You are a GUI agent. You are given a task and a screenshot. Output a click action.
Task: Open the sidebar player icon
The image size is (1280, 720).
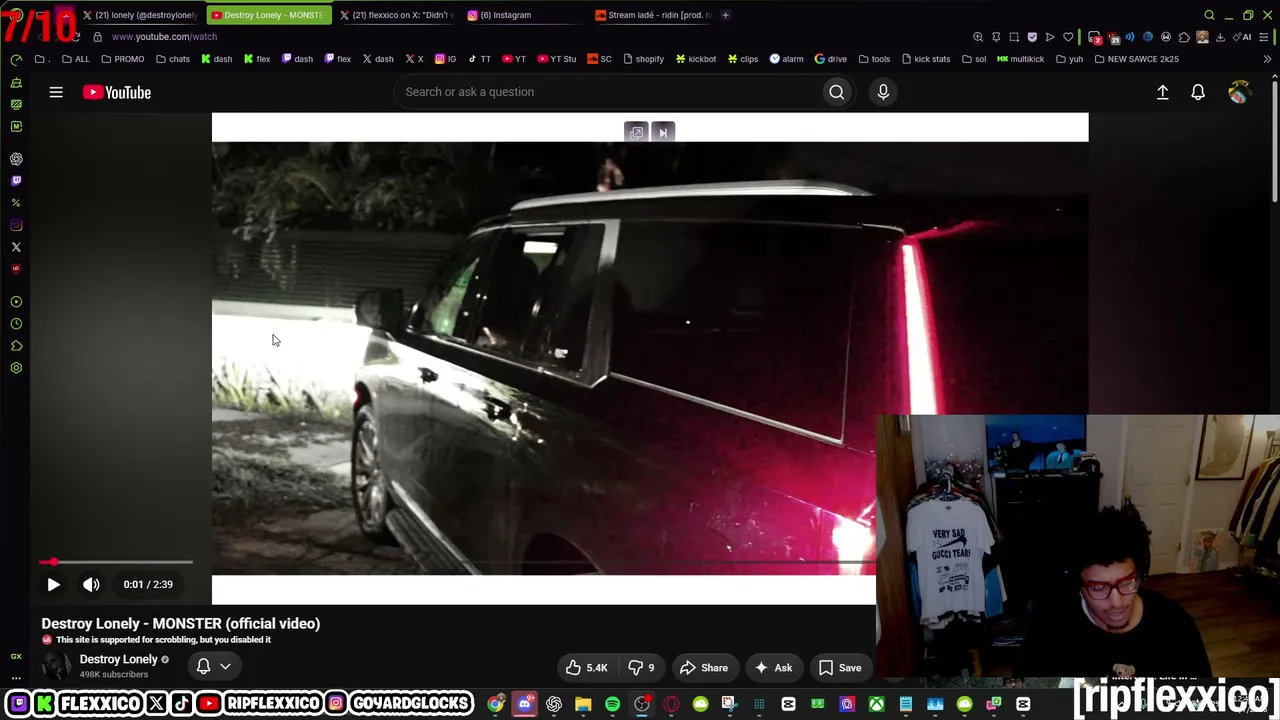click(16, 302)
